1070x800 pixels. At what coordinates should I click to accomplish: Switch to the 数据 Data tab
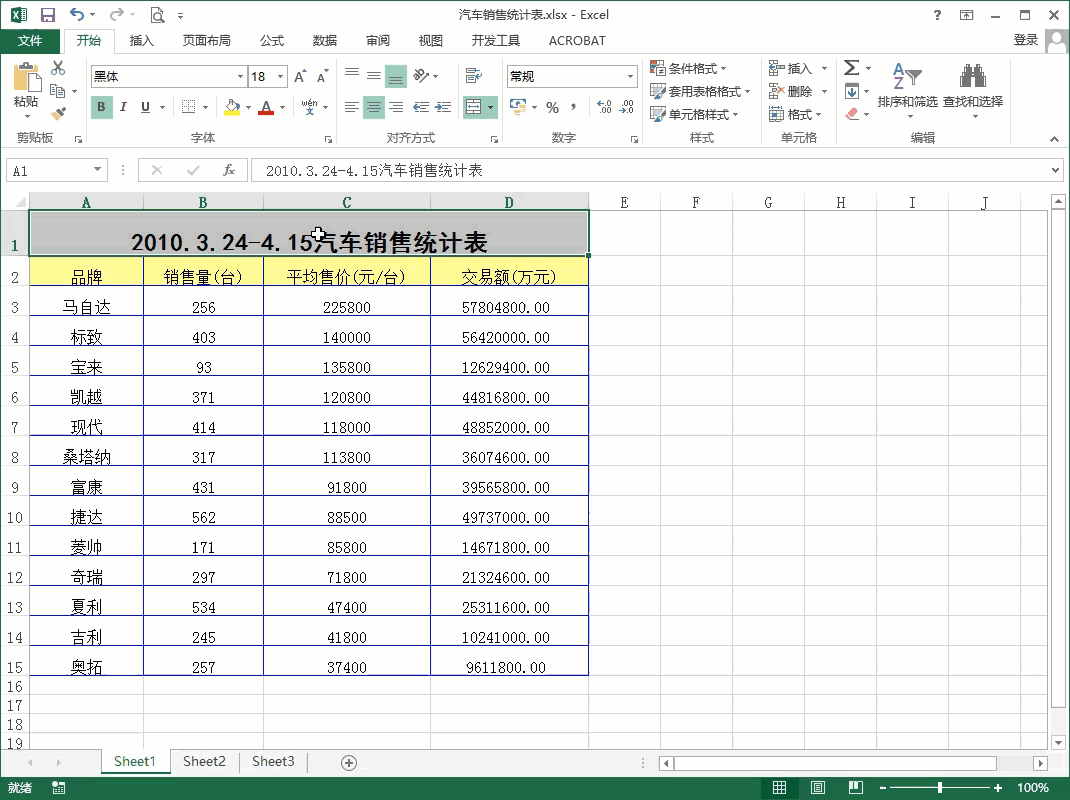(x=325, y=40)
